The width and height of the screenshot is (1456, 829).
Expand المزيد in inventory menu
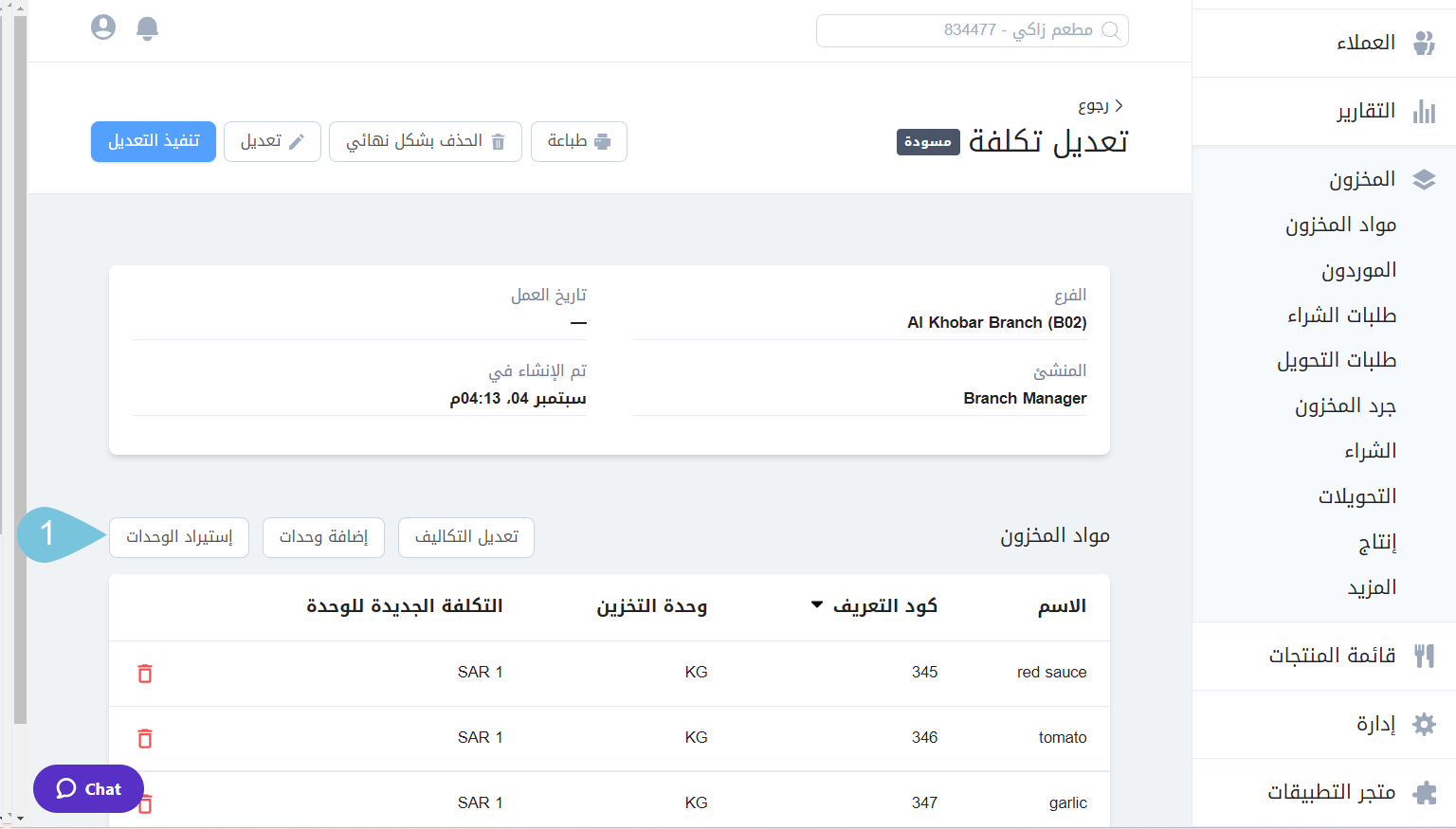coord(1372,587)
